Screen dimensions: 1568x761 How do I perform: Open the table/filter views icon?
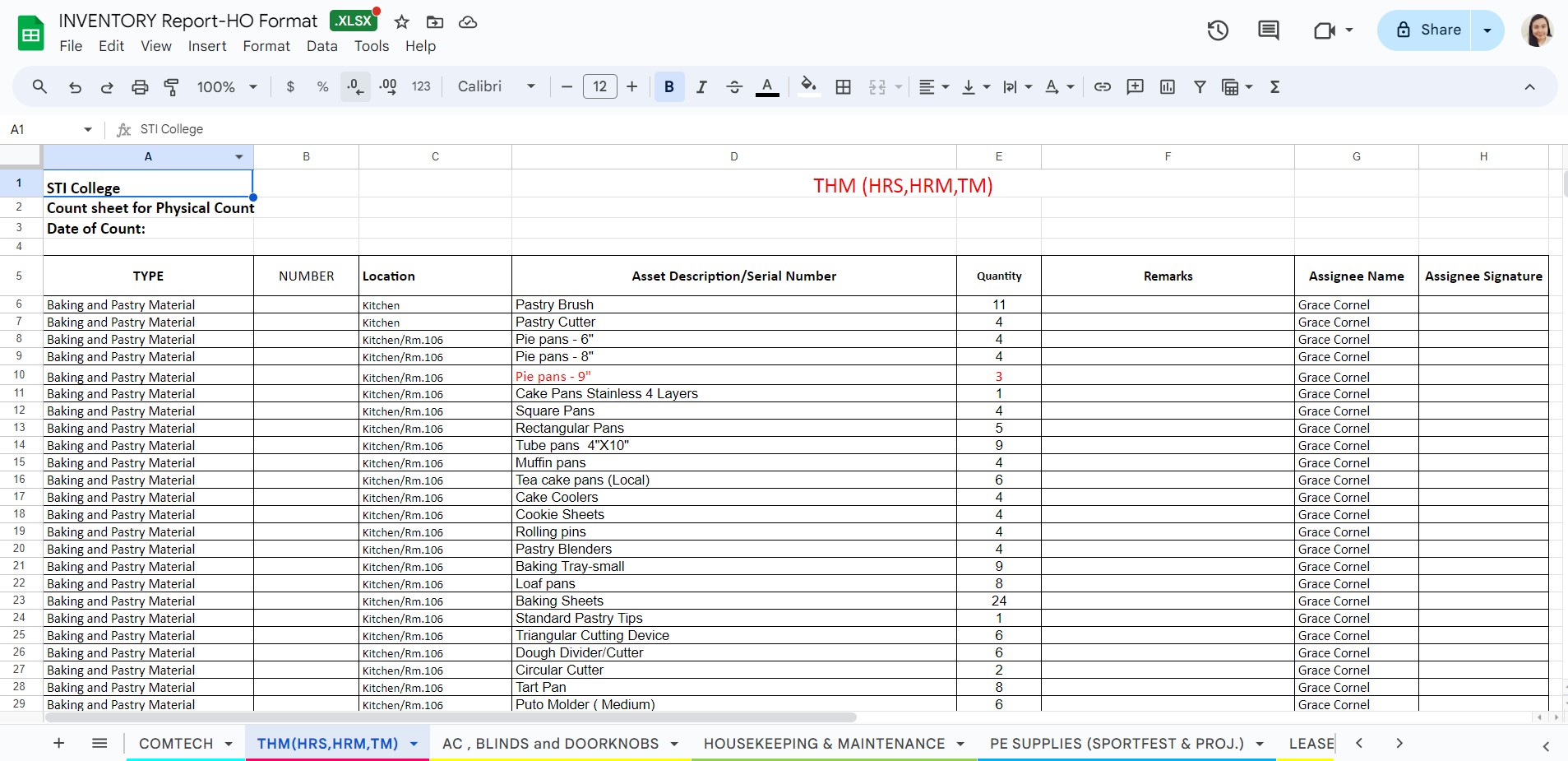(x=1231, y=86)
